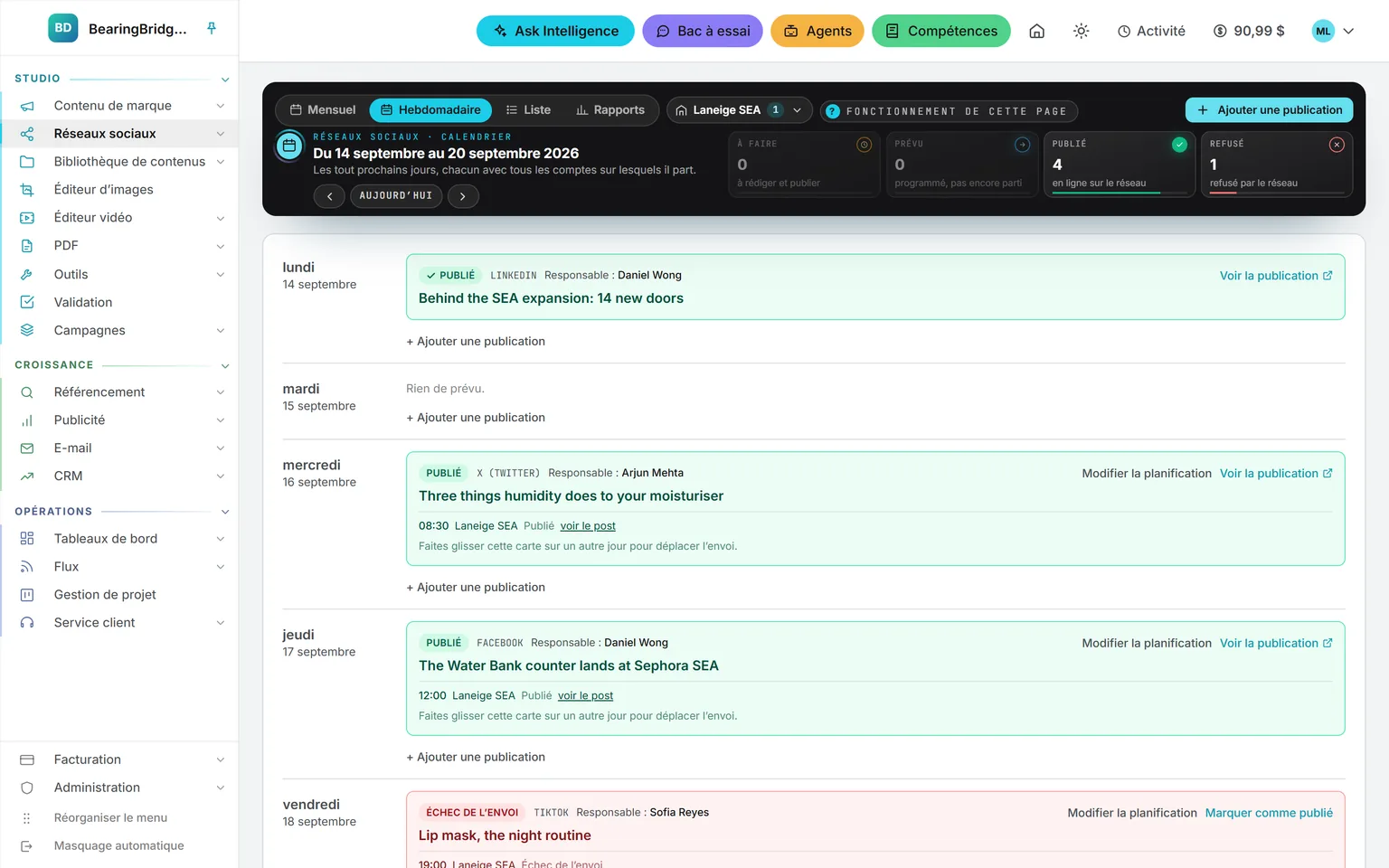Jump to today with the Aujourd'hui button

(396, 196)
